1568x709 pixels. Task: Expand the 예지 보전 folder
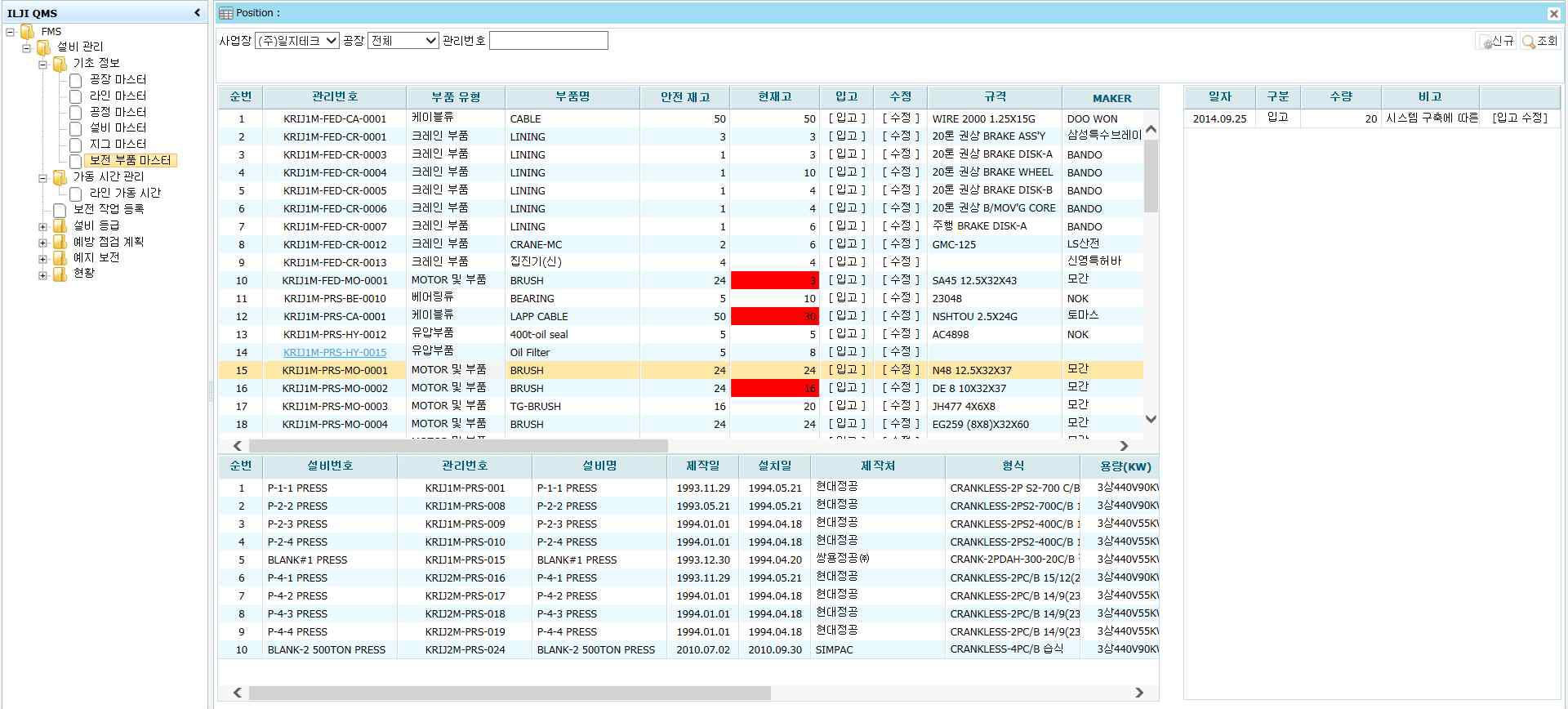click(x=42, y=258)
